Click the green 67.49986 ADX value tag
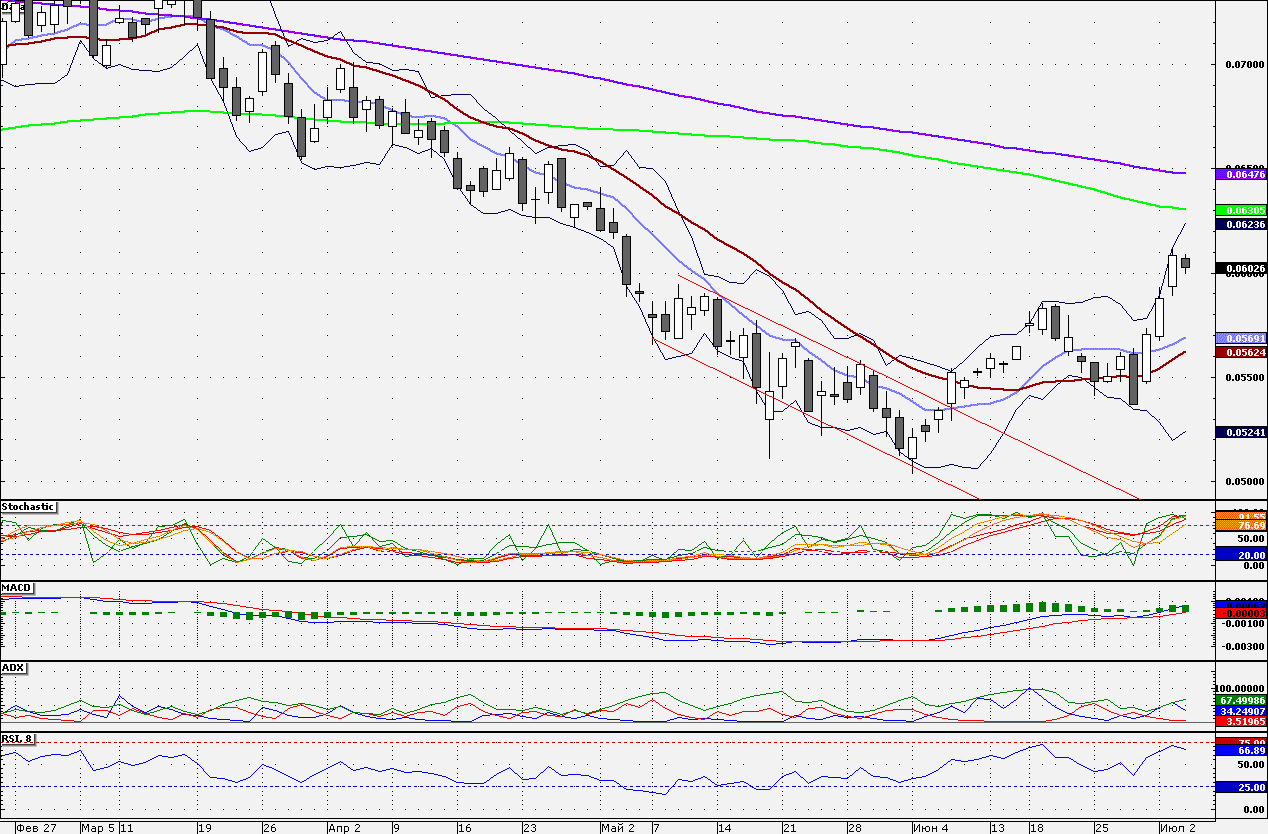Viewport: 1268px width, 834px height. pyautogui.click(x=1241, y=700)
